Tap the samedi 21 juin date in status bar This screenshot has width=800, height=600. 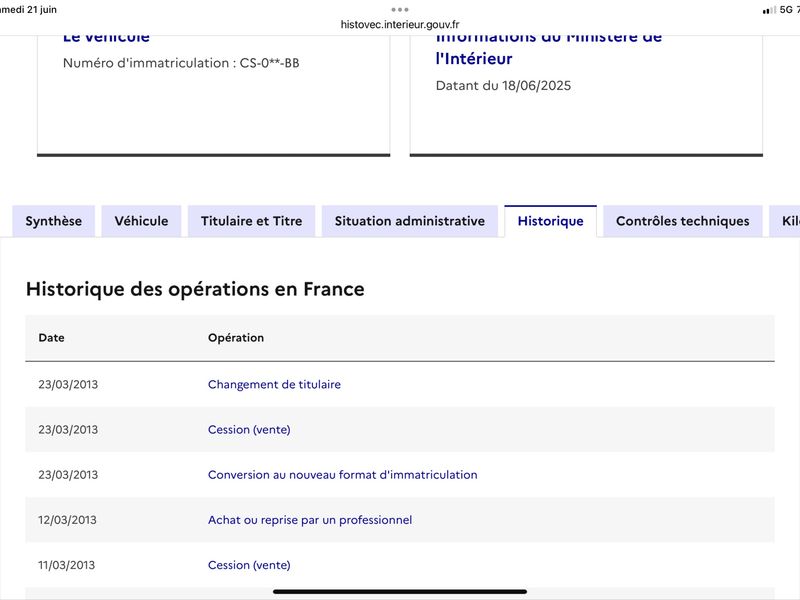tap(28, 10)
